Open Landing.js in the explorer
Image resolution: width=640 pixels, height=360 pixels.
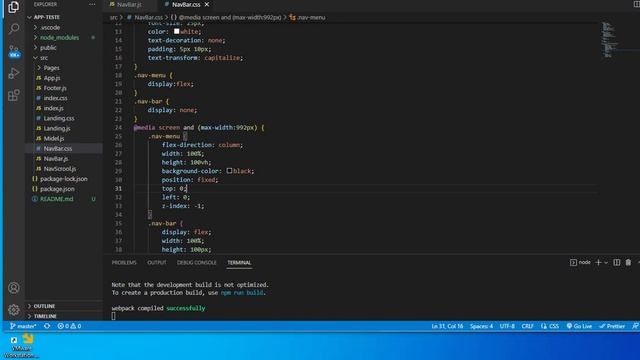pos(57,128)
